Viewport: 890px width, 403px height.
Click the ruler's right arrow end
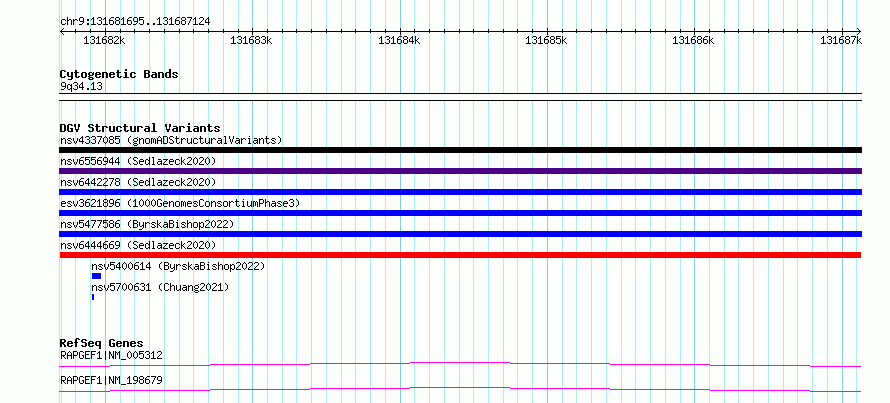859,31
